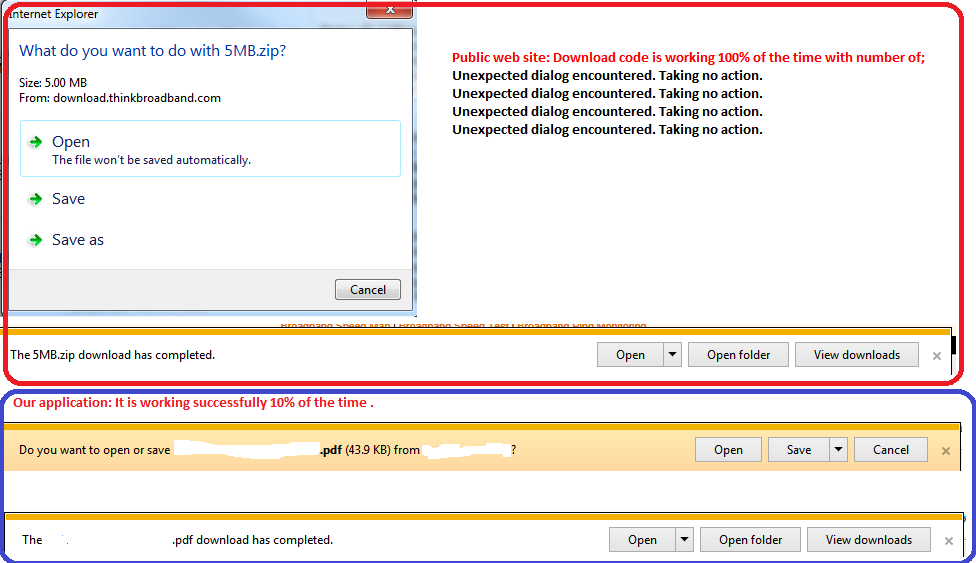Cancel the pdf open or save prompt
The image size is (976, 563).
coord(890,449)
